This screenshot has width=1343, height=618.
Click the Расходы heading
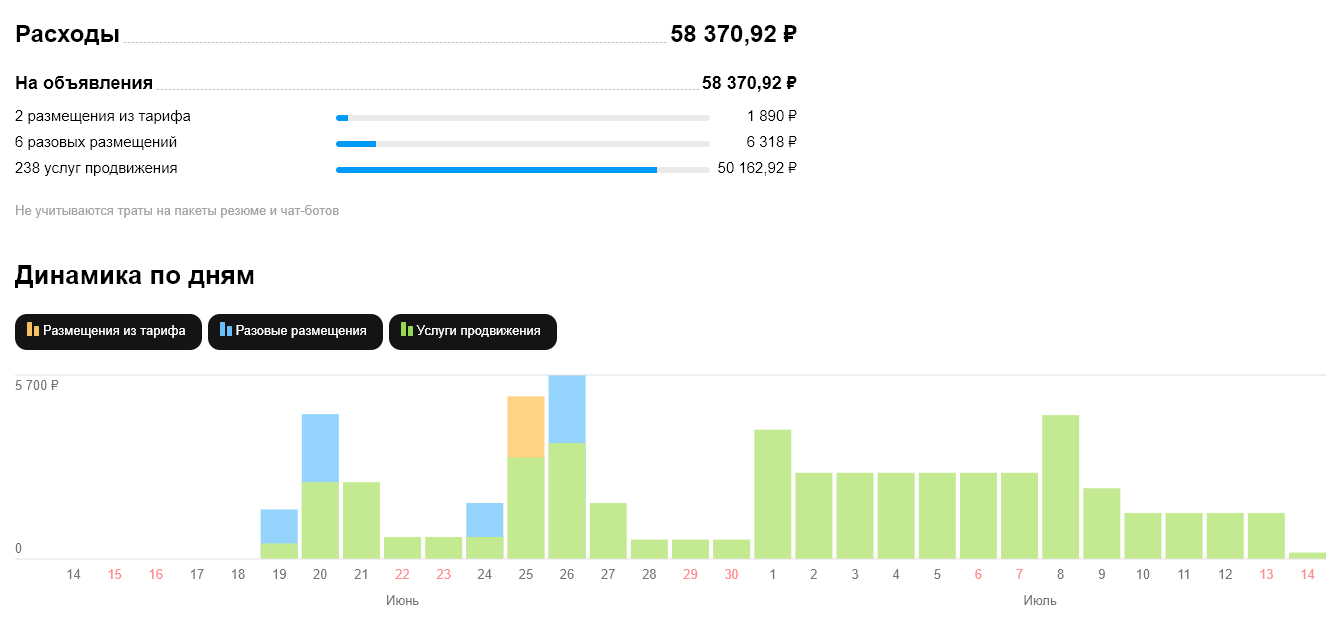point(67,34)
